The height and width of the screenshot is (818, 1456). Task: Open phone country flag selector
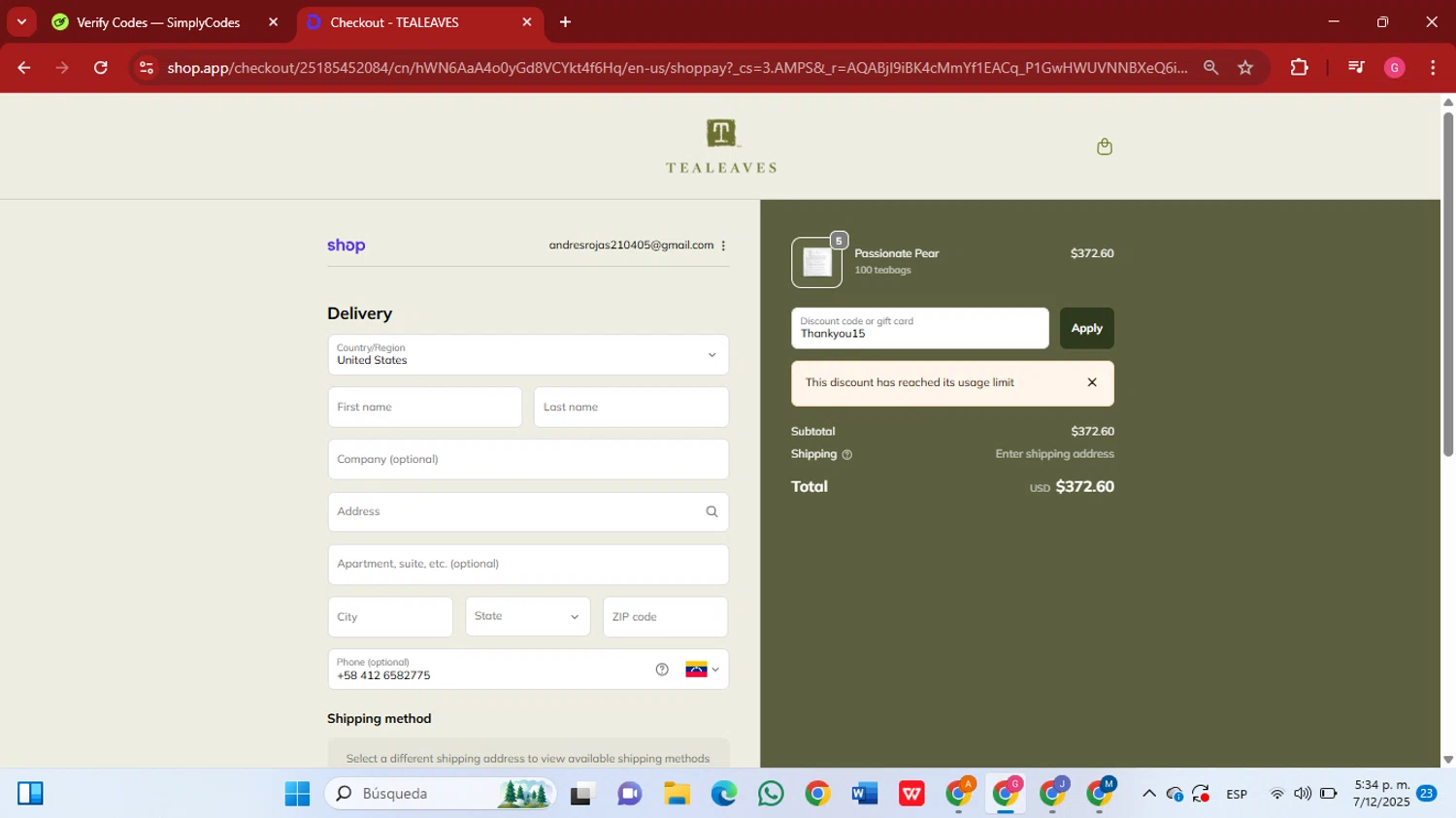702,670
